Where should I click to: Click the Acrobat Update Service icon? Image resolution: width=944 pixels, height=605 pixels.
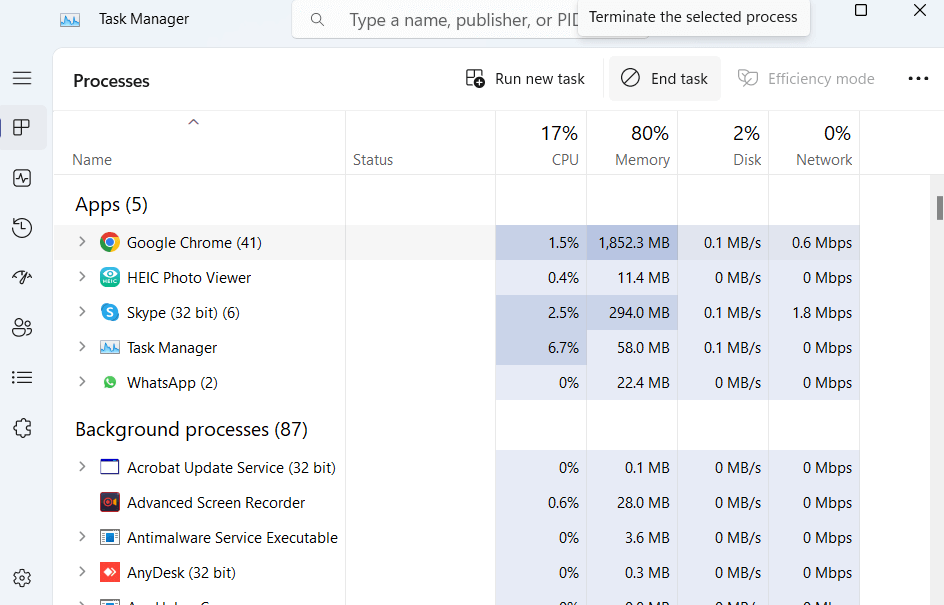(x=110, y=467)
